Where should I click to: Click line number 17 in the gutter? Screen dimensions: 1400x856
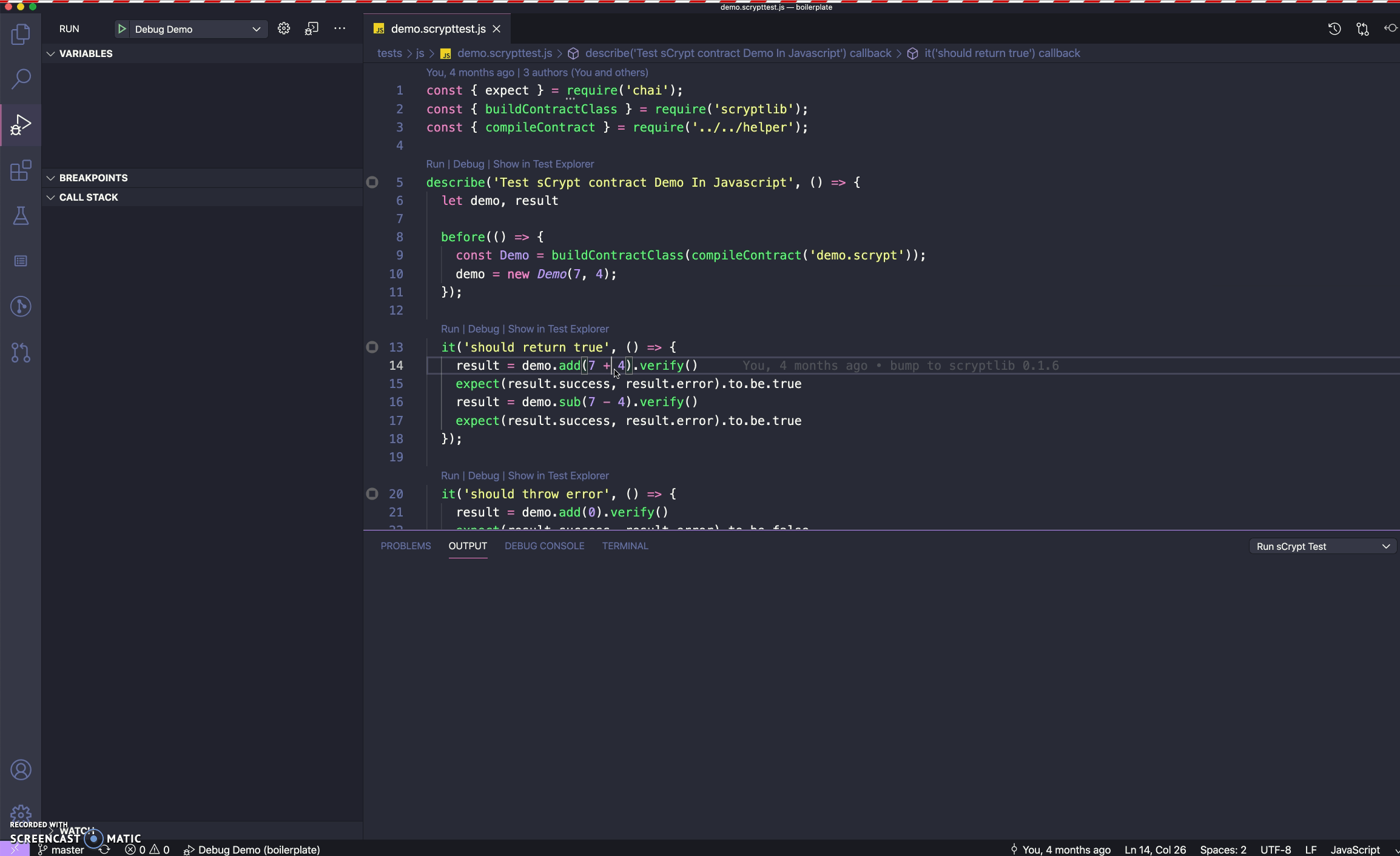tap(395, 421)
